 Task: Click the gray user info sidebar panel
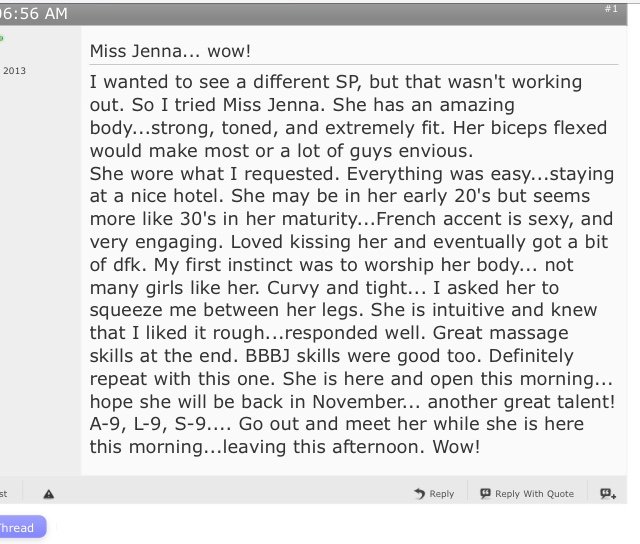(40, 251)
